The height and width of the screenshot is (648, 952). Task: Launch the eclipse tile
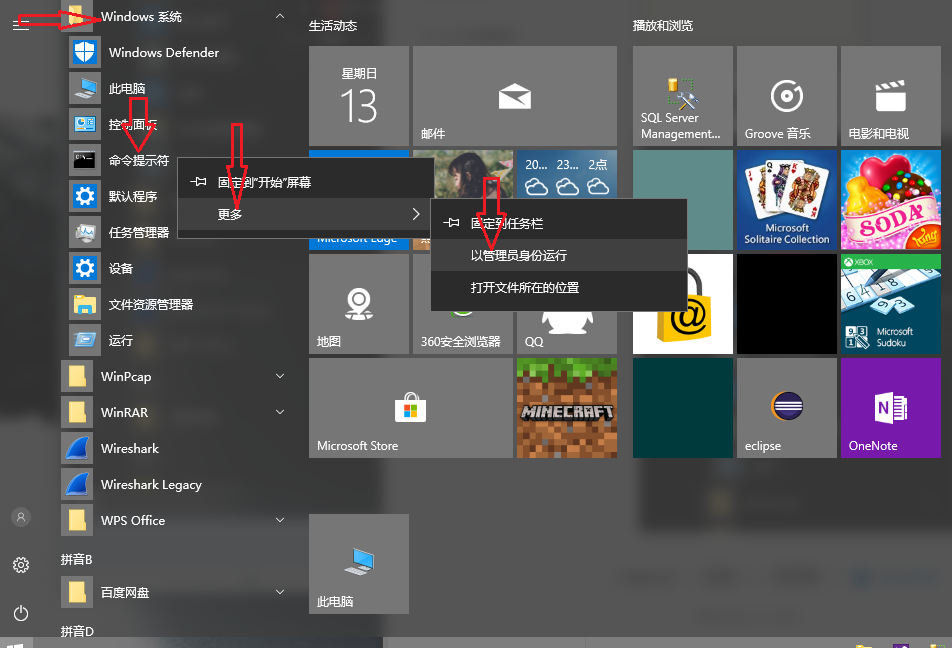pos(787,408)
